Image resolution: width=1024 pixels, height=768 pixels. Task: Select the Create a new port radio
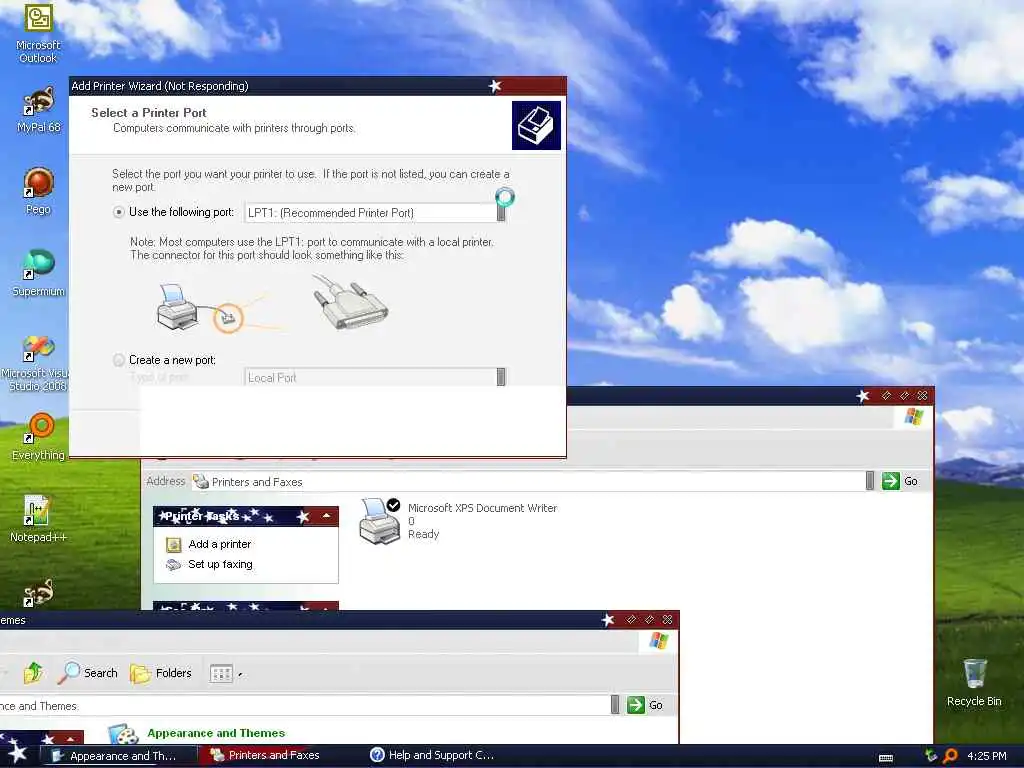pos(119,360)
